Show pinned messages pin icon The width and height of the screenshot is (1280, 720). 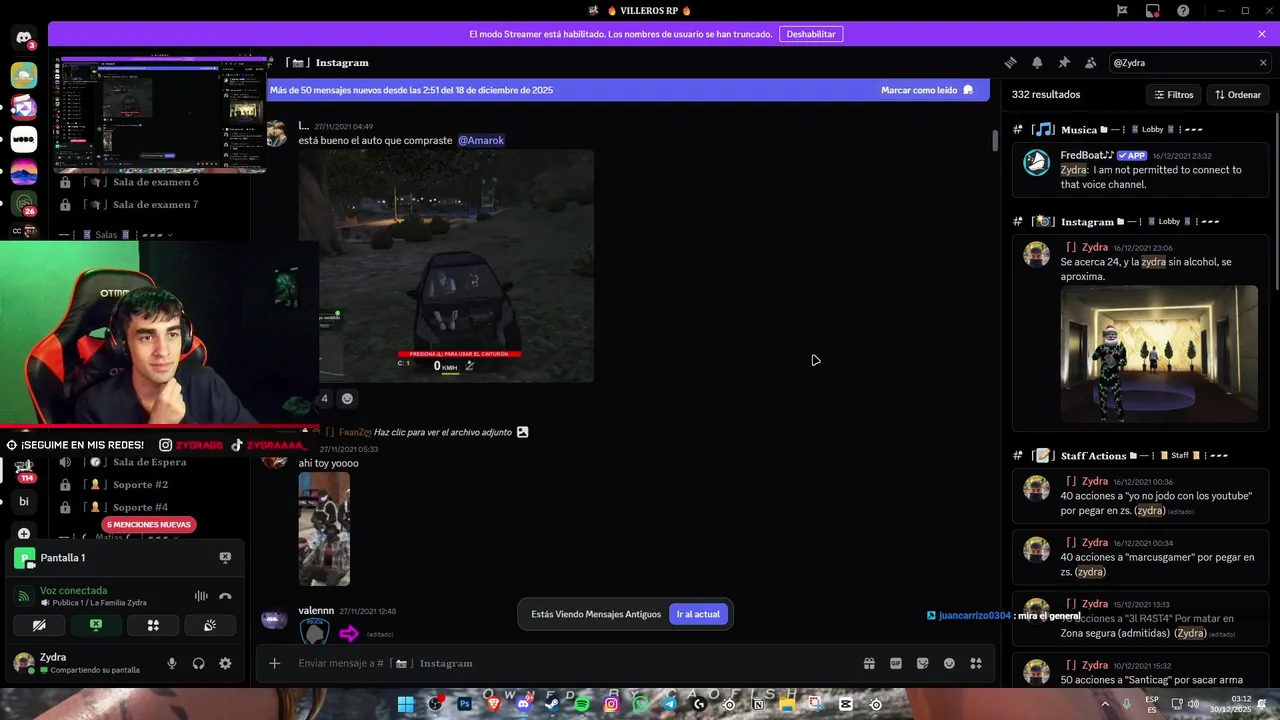tap(1064, 62)
